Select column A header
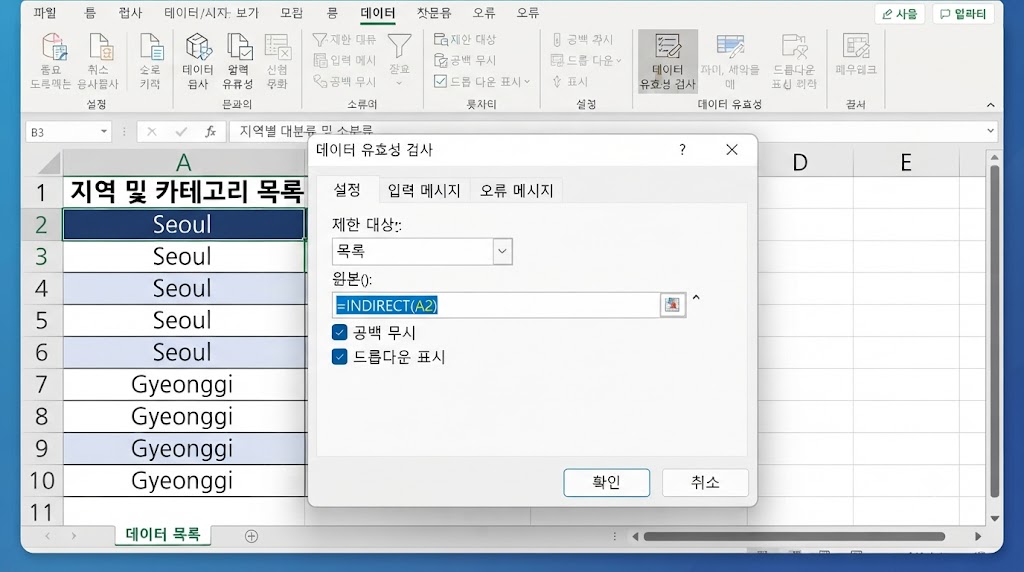This screenshot has width=1024, height=572. [184, 163]
